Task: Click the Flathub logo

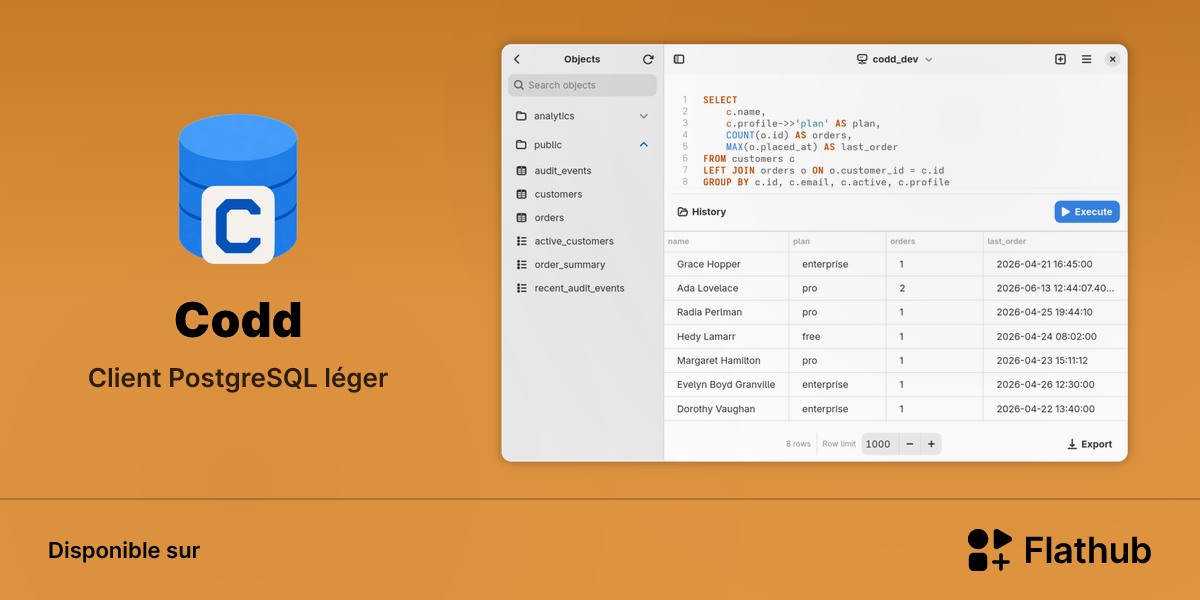Action: (1059, 550)
